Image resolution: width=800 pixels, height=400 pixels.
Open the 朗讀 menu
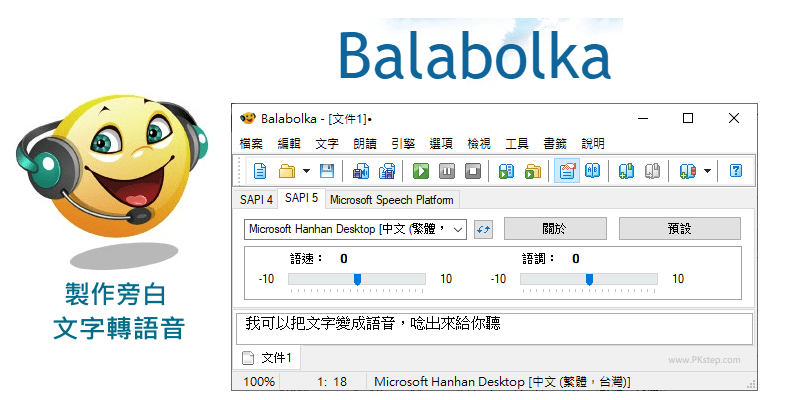[365, 144]
